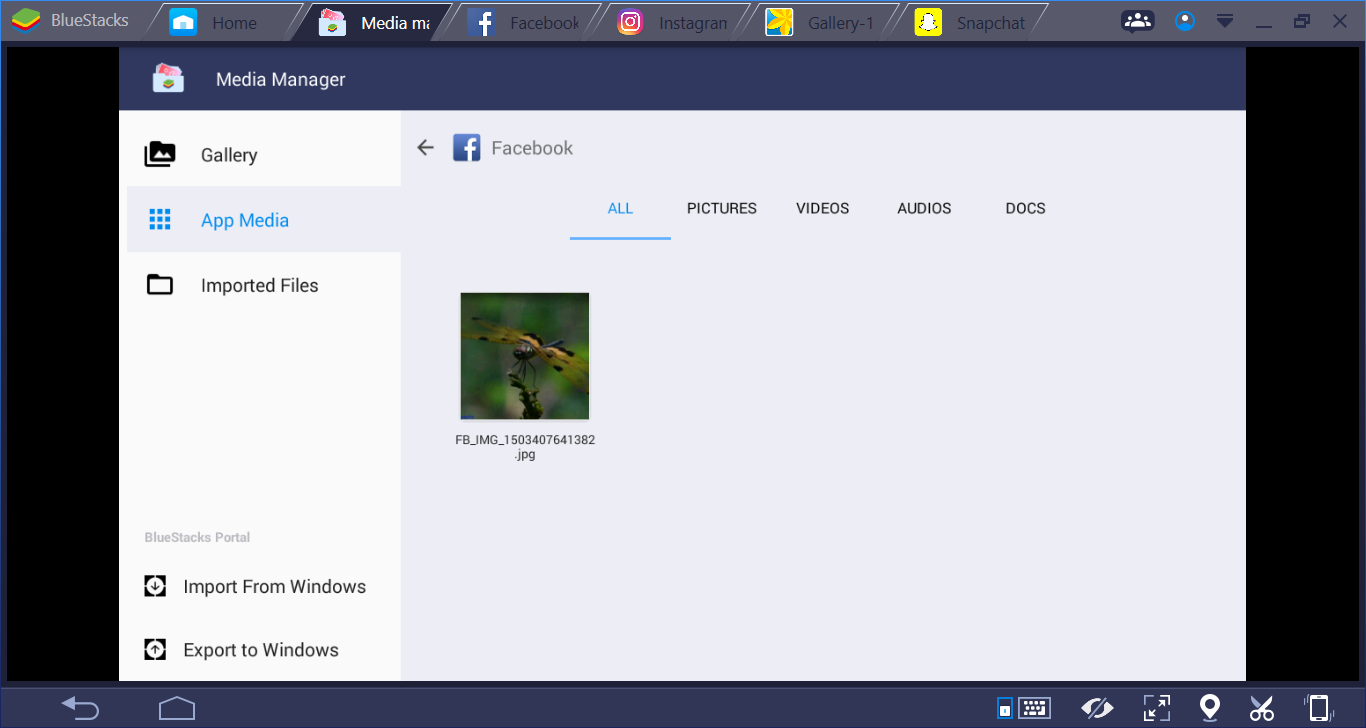
Task: Click the BlueStacks Portal label
Action: coord(197,537)
